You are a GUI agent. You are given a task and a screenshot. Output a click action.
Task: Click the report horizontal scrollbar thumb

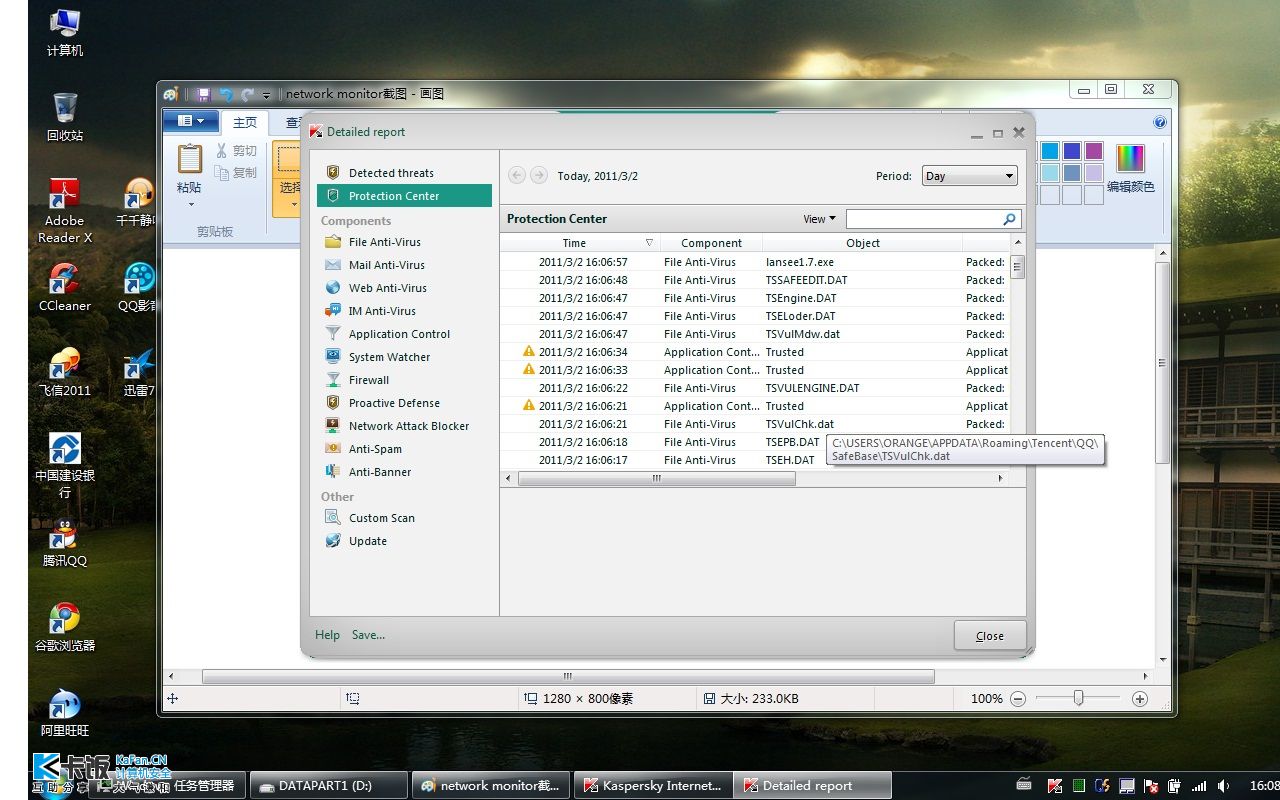tap(656, 479)
